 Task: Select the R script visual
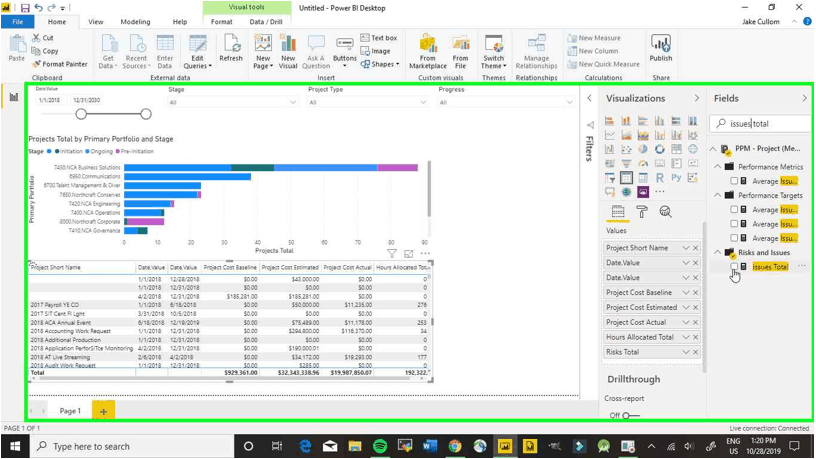[x=659, y=178]
